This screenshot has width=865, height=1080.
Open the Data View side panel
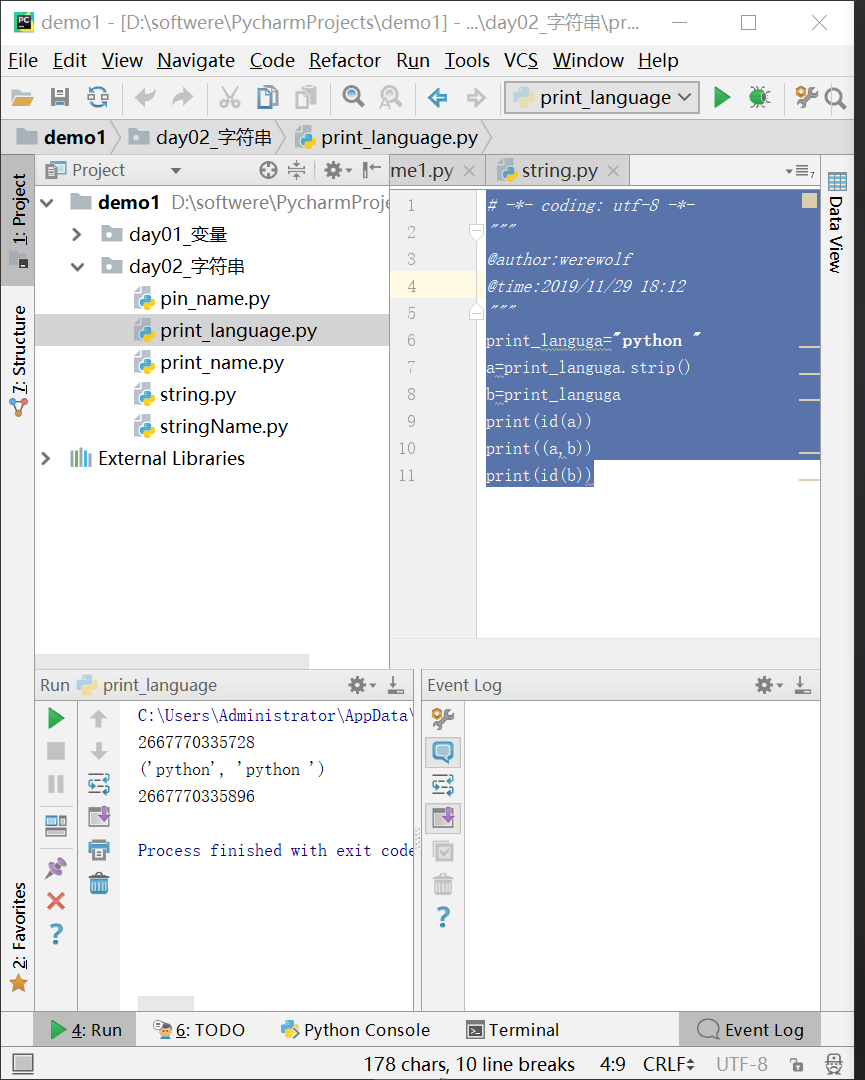coord(836,222)
